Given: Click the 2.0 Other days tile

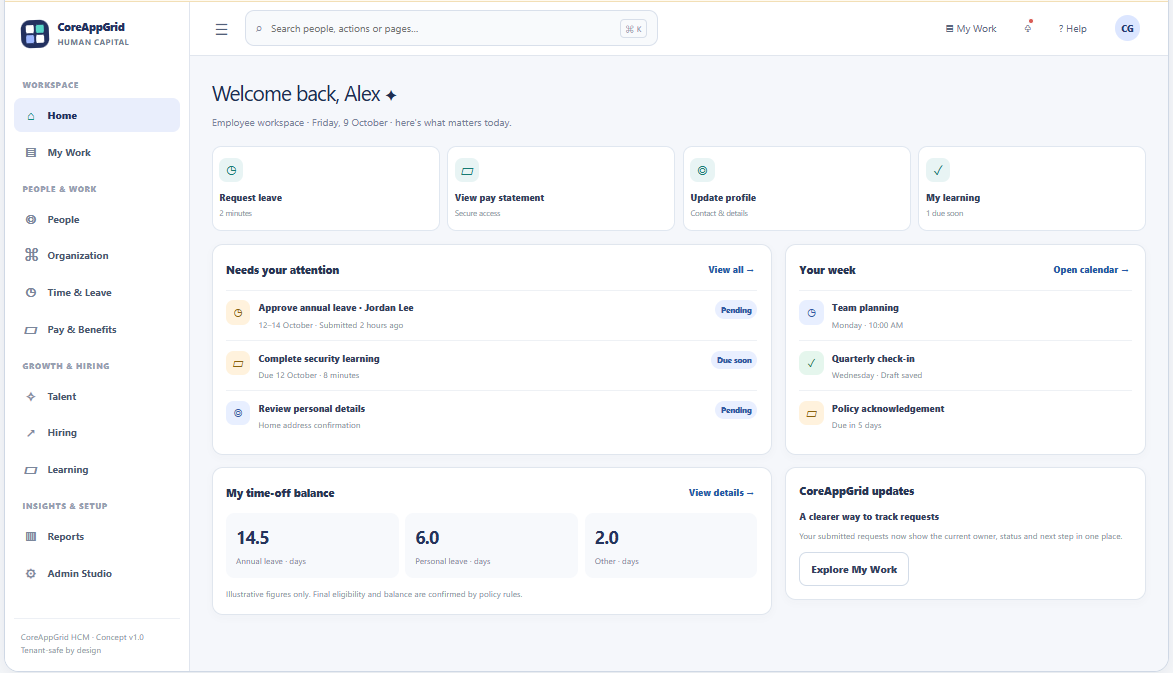Looking at the screenshot, I should tap(671, 545).
